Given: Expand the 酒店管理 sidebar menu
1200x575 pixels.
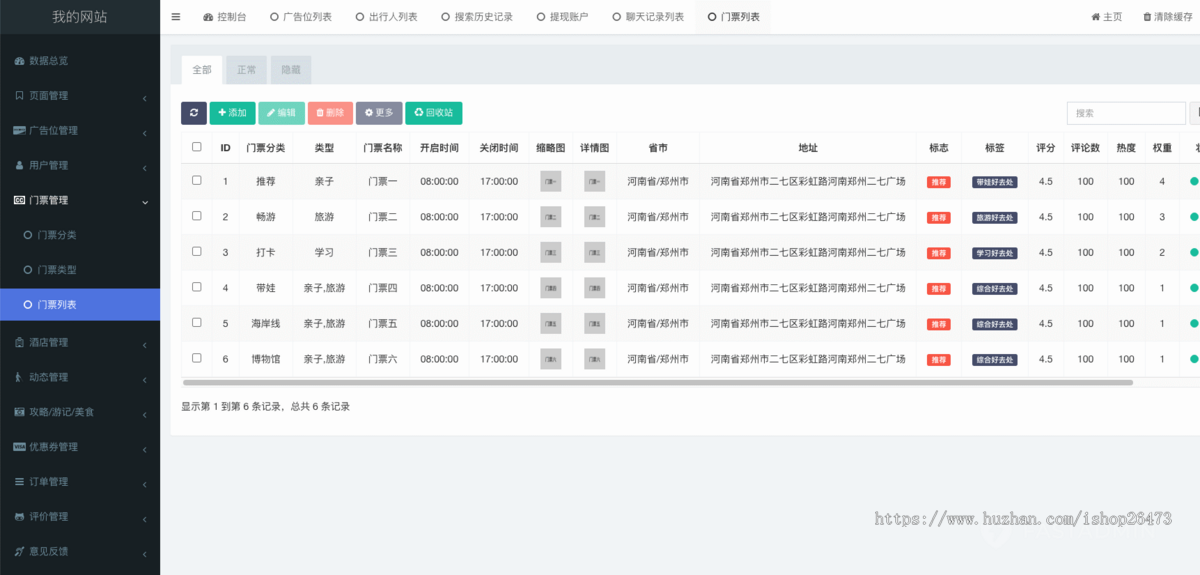Looking at the screenshot, I should [80, 342].
